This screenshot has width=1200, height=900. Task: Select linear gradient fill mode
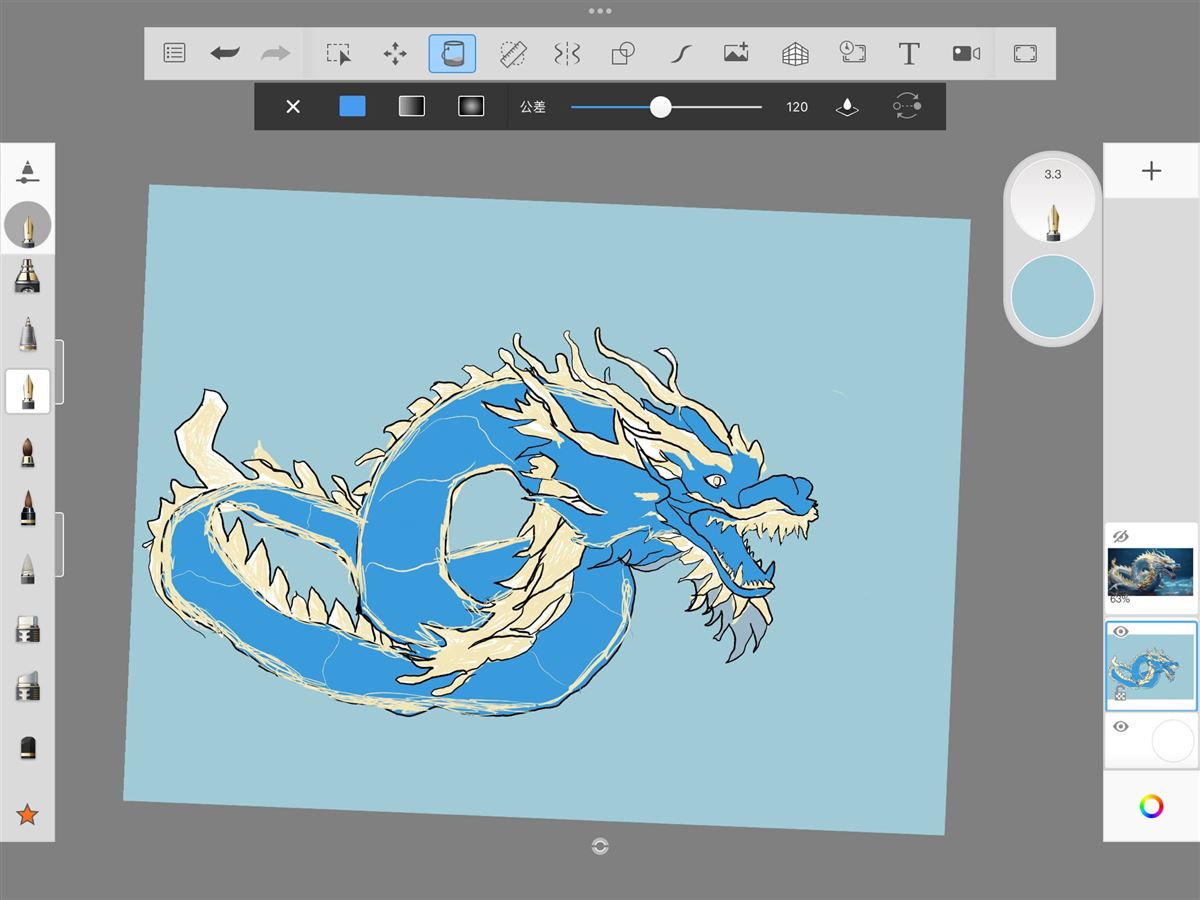point(412,106)
